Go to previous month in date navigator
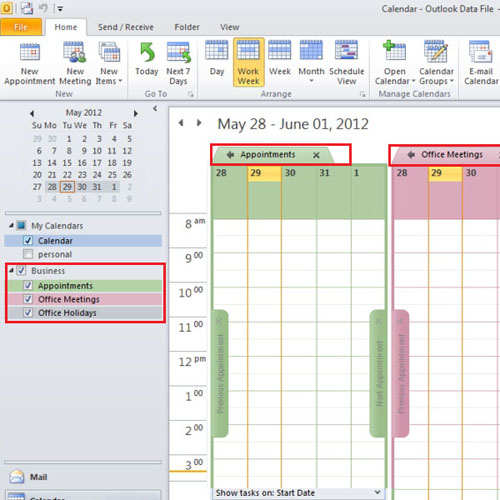 [32, 113]
